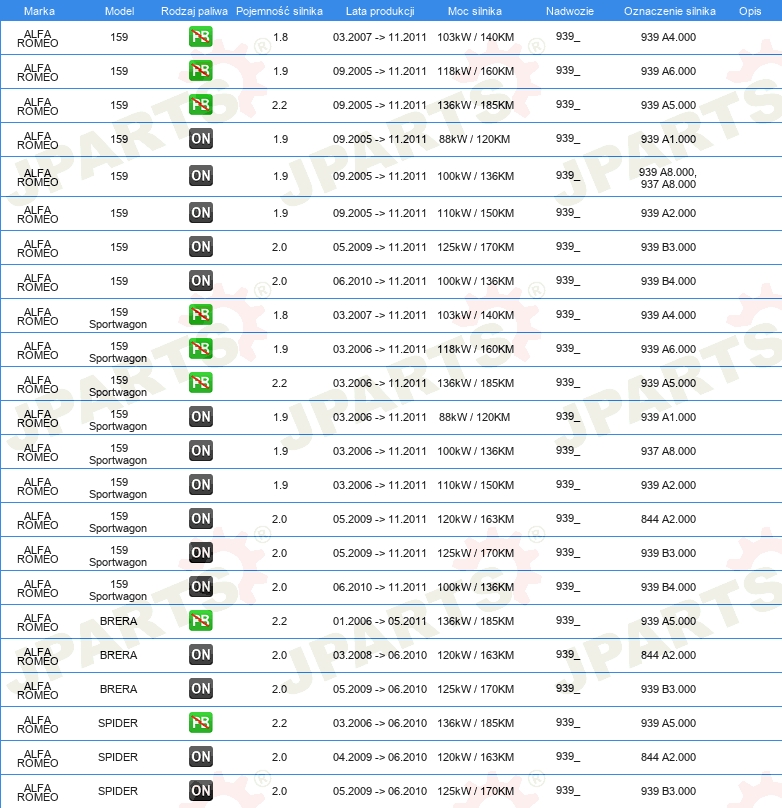This screenshot has width=782, height=808.
Task: Click '844 A2.000' in the SPIDER row
Action: [668, 757]
